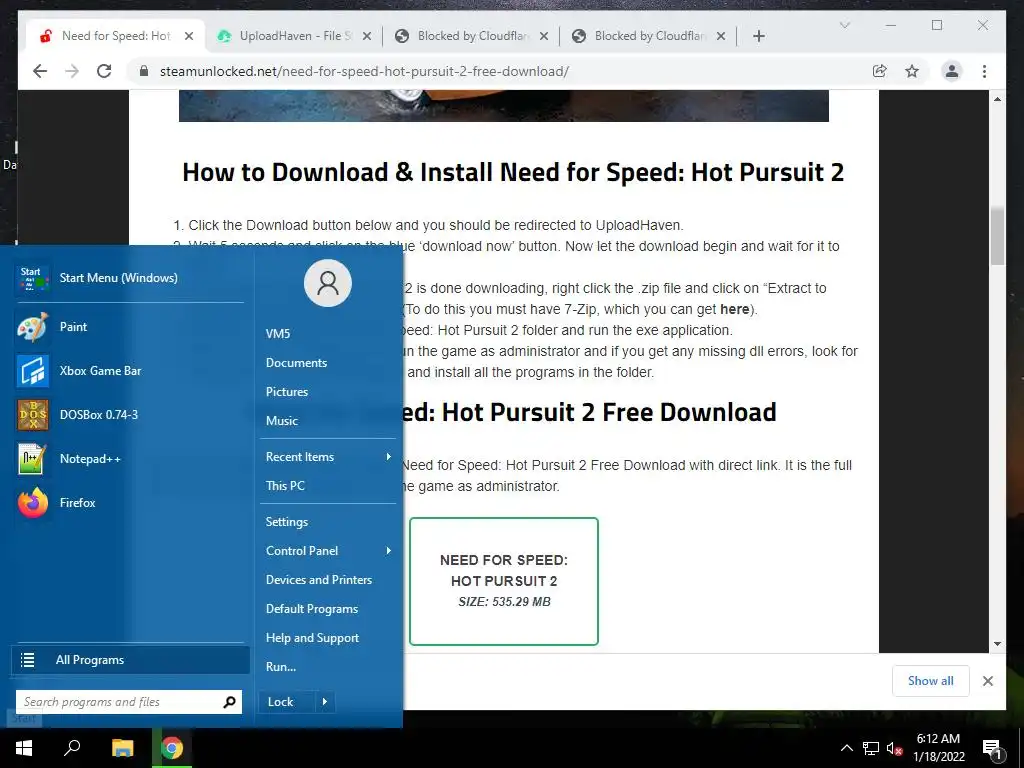Screen dimensions: 1024x768
Task: Open This PC from start menu
Action: point(285,485)
